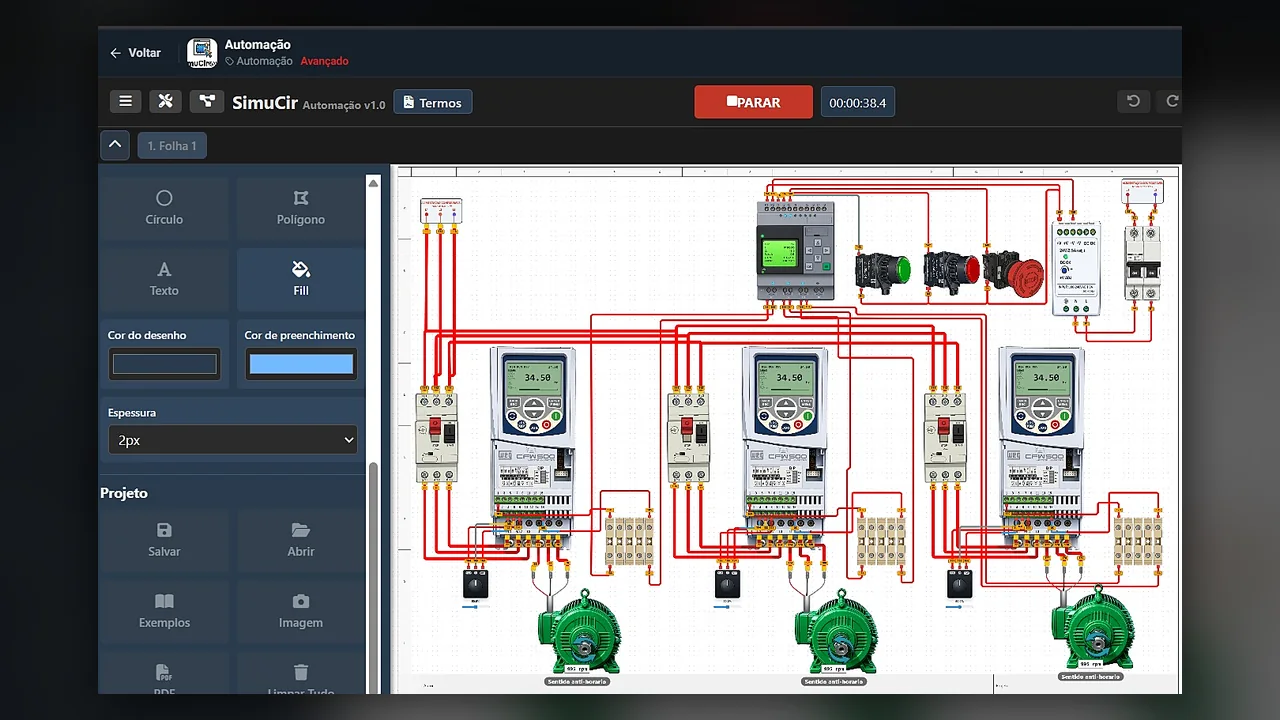Open the Cor do desenho color swatch
The height and width of the screenshot is (720, 1280).
165,364
